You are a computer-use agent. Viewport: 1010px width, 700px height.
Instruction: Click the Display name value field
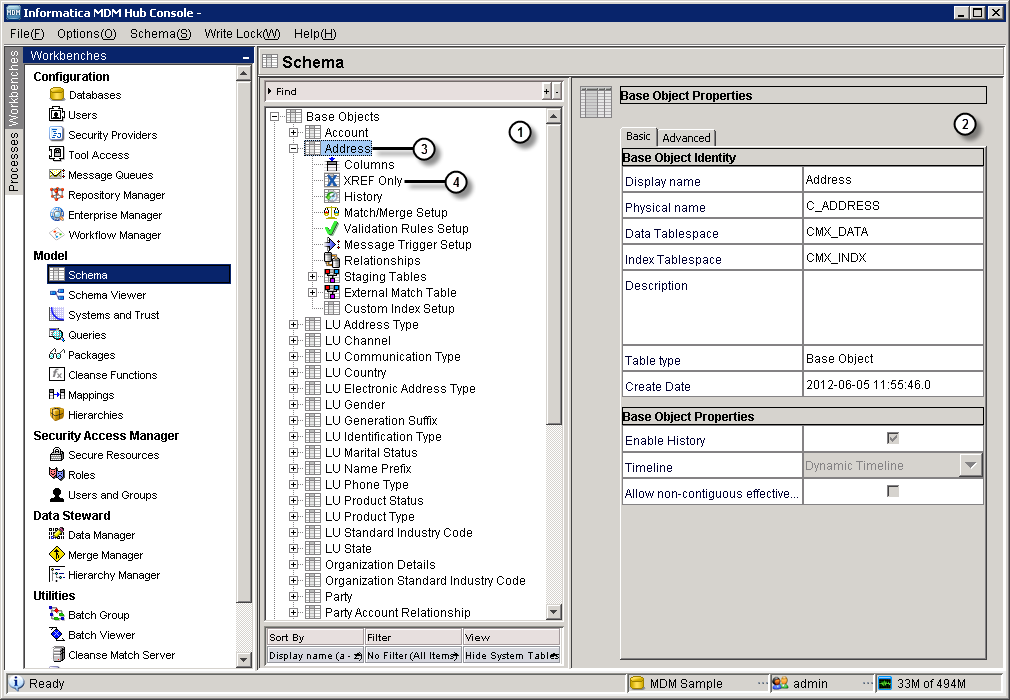(x=893, y=180)
